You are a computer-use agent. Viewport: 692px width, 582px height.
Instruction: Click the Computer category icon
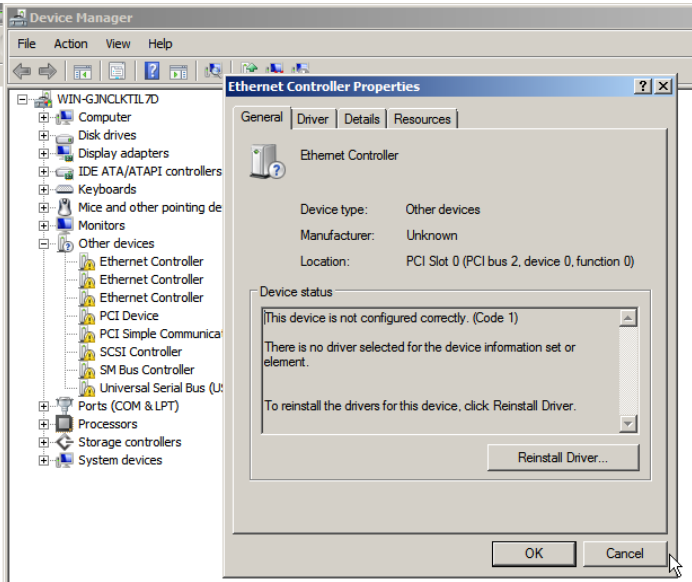pos(64,117)
